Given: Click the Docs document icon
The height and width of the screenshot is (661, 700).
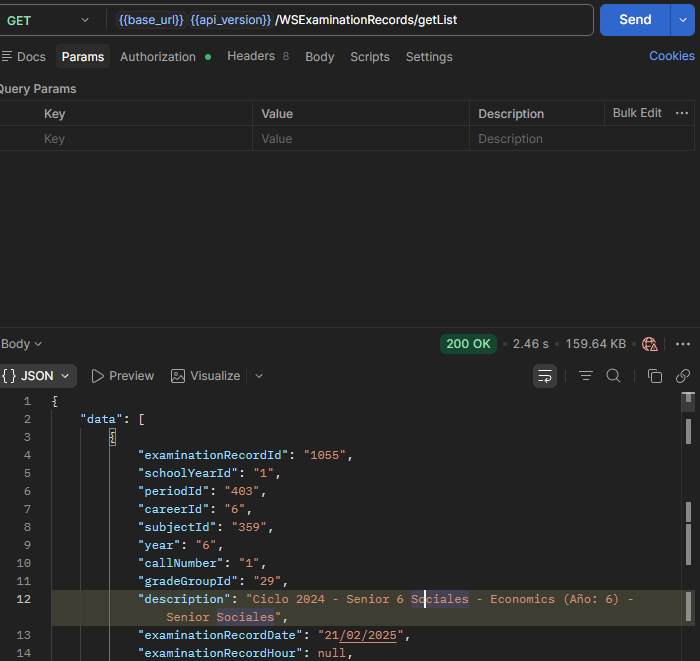Looking at the screenshot, I should coord(7,56).
